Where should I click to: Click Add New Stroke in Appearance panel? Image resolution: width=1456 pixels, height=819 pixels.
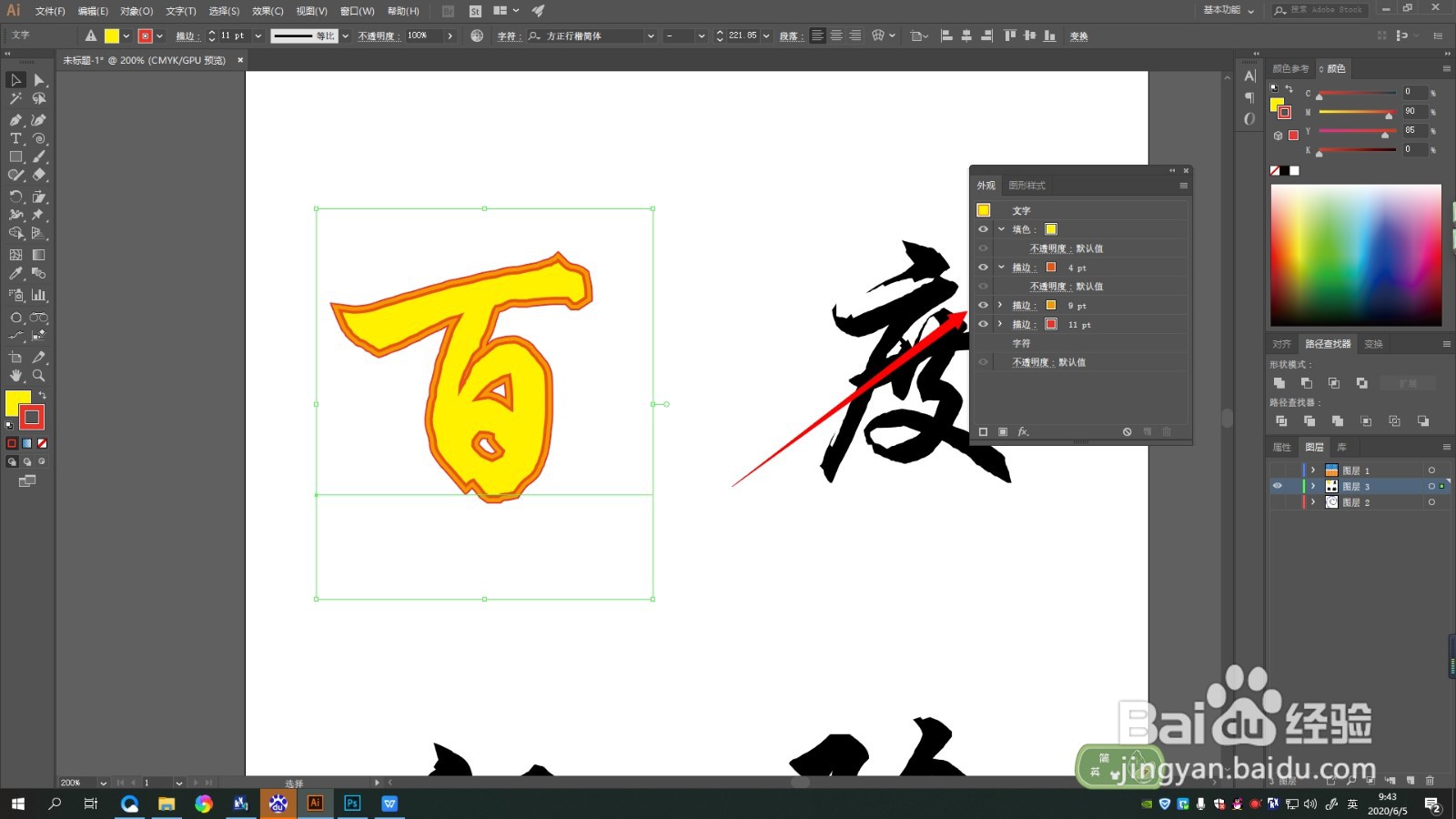click(x=983, y=431)
